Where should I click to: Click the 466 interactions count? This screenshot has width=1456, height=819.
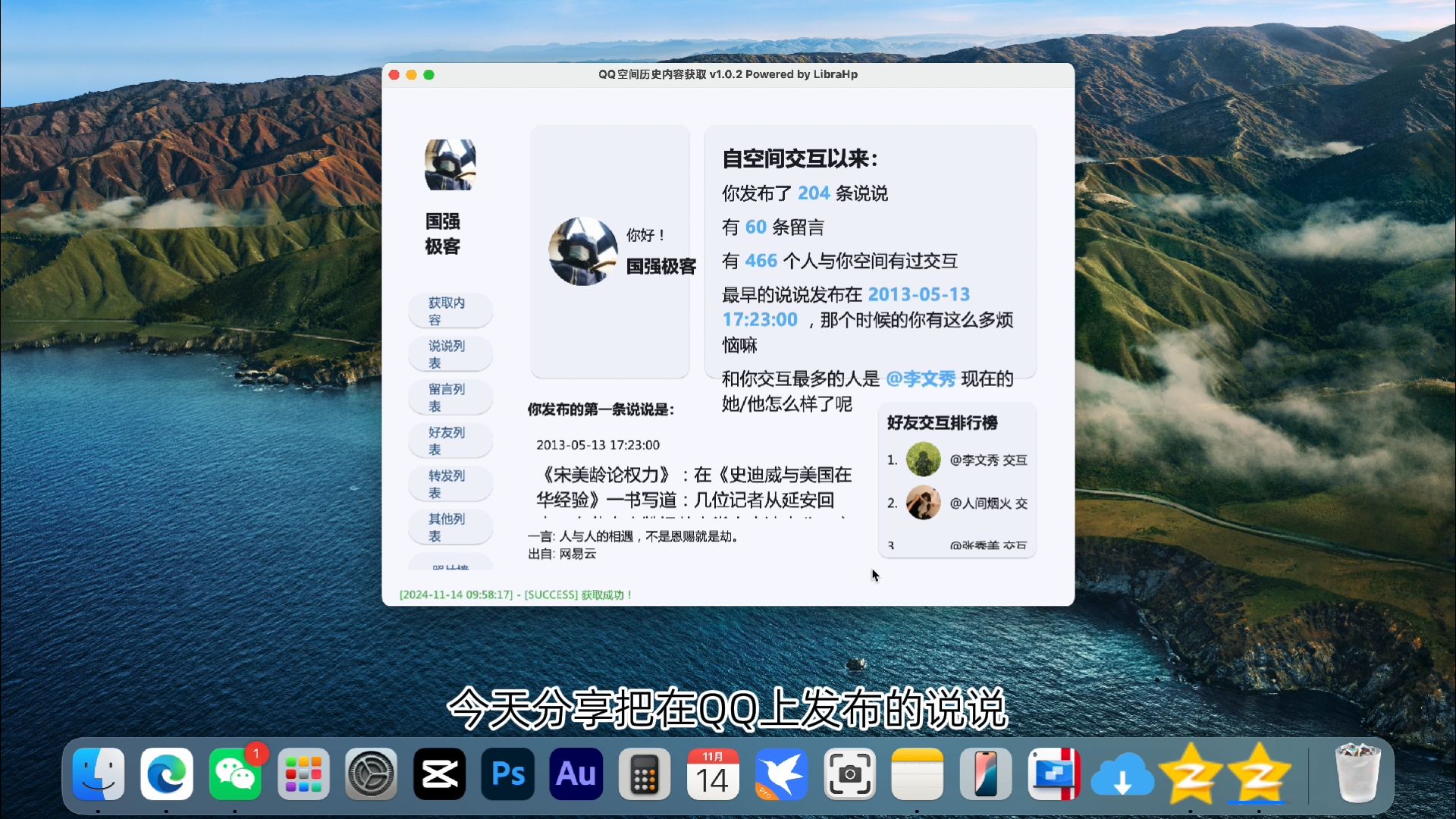click(x=761, y=261)
